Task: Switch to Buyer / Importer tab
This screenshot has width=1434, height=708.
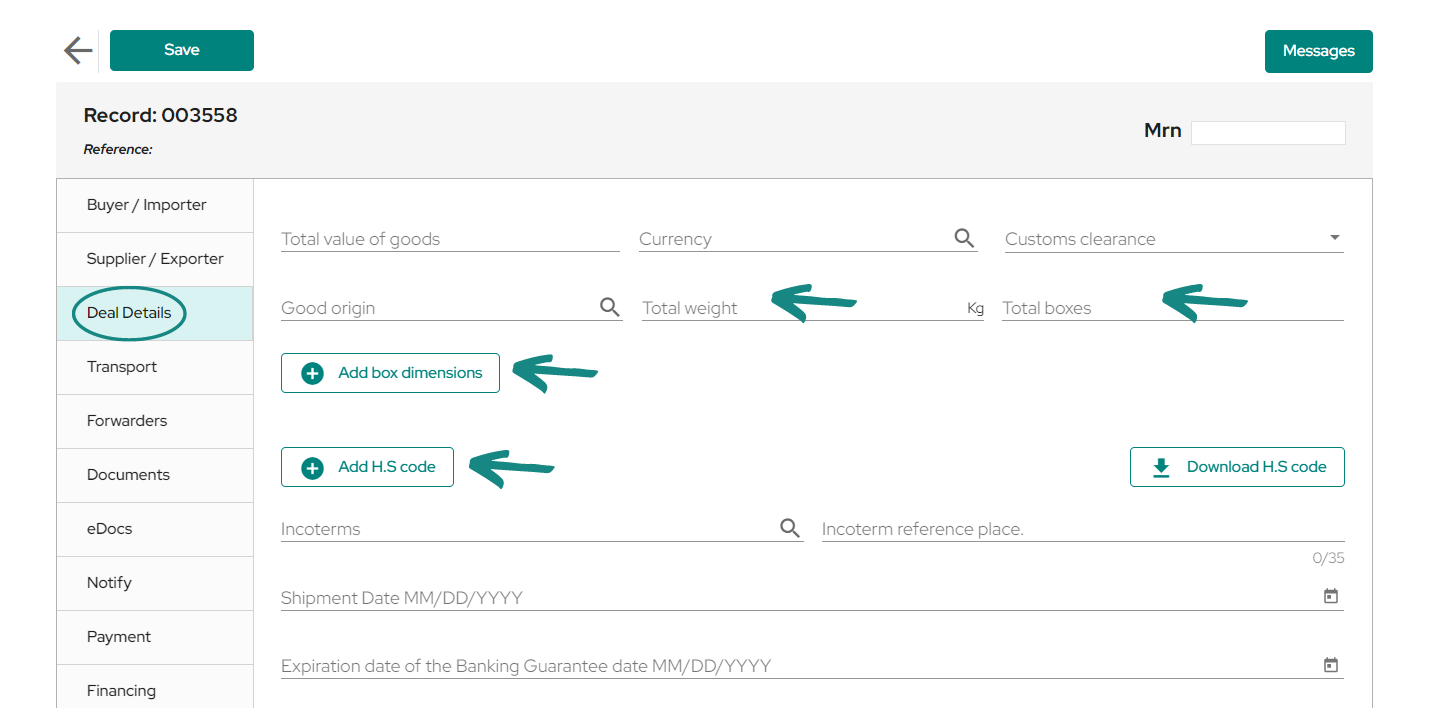Action: coord(155,205)
